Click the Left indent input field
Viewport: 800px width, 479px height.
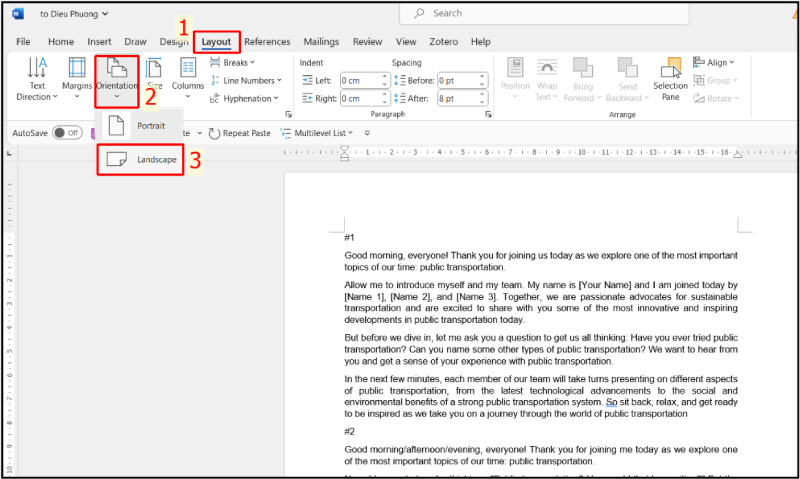point(363,80)
